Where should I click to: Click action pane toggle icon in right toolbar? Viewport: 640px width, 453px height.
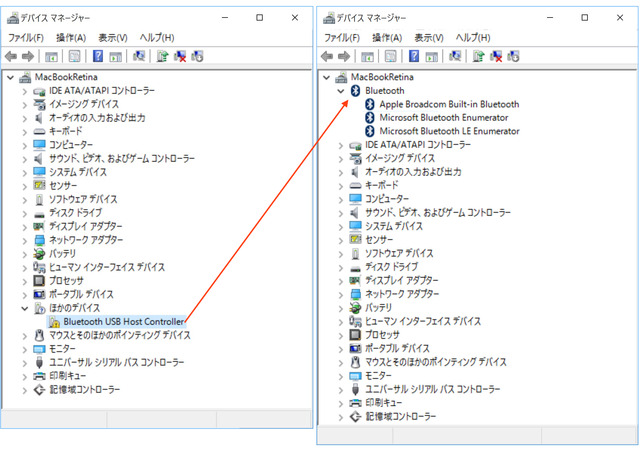coord(432,56)
